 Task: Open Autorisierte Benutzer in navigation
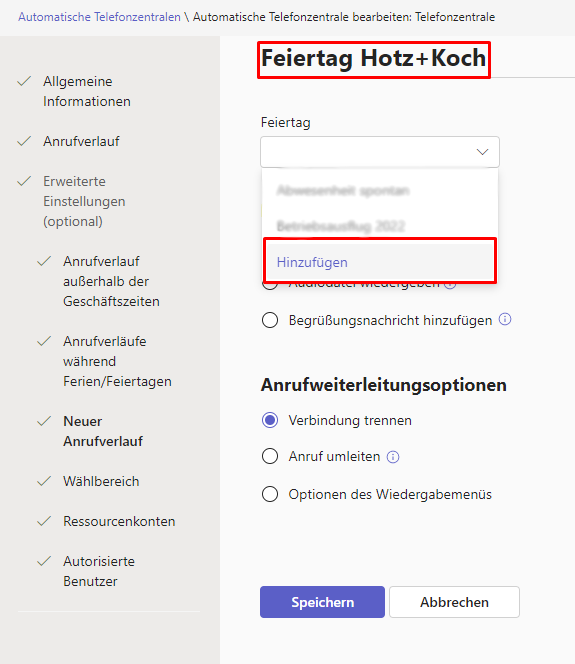[x=99, y=571]
